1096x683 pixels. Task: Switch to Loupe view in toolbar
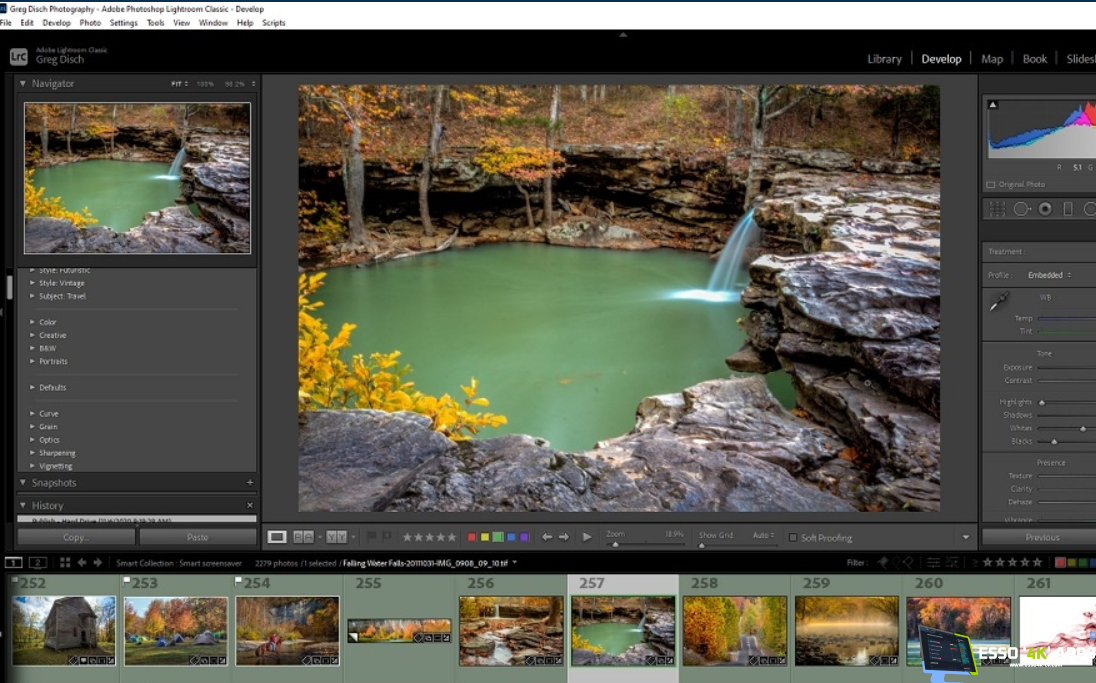click(277, 537)
